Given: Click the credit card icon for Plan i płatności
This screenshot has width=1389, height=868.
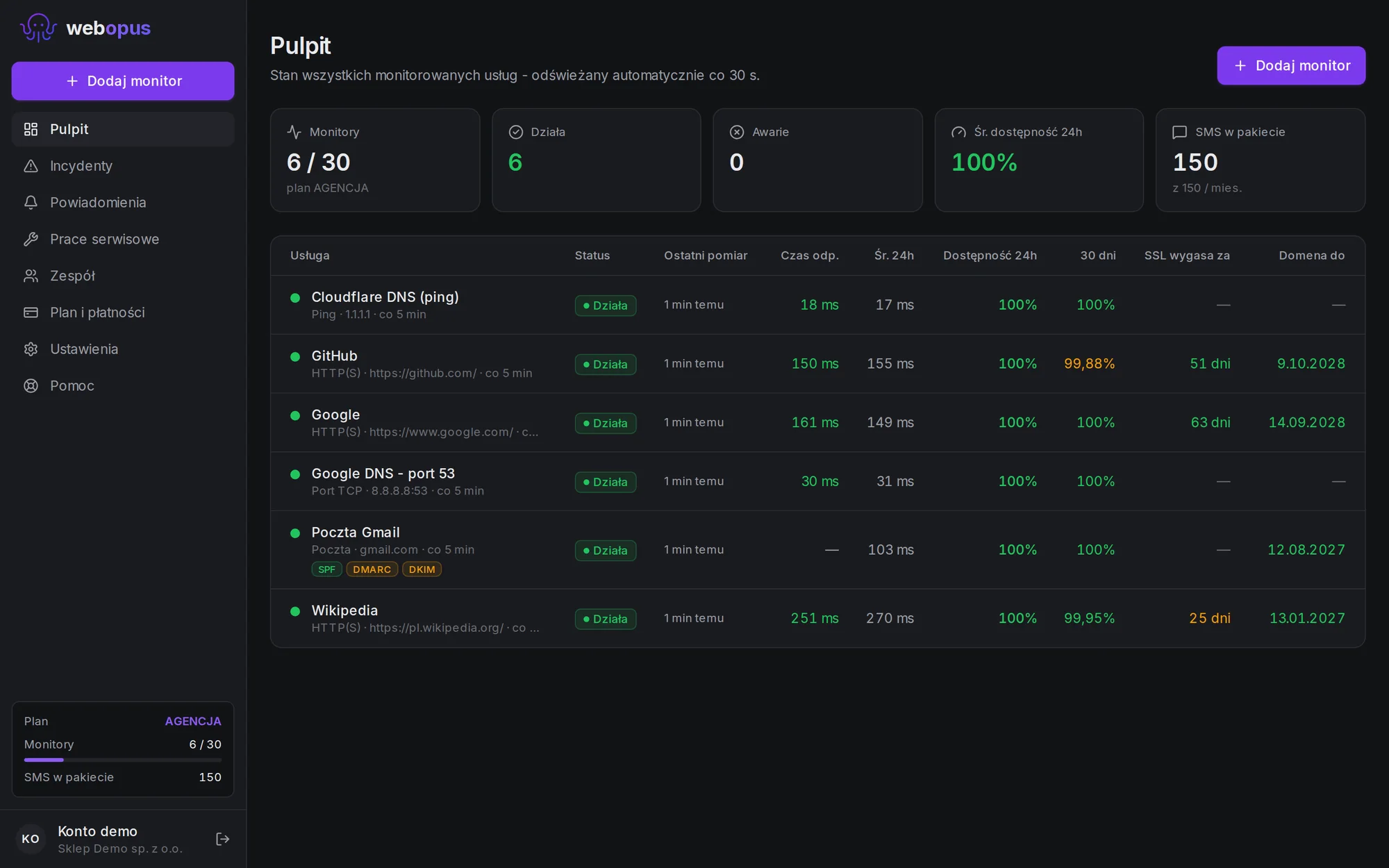Looking at the screenshot, I should click(31, 312).
